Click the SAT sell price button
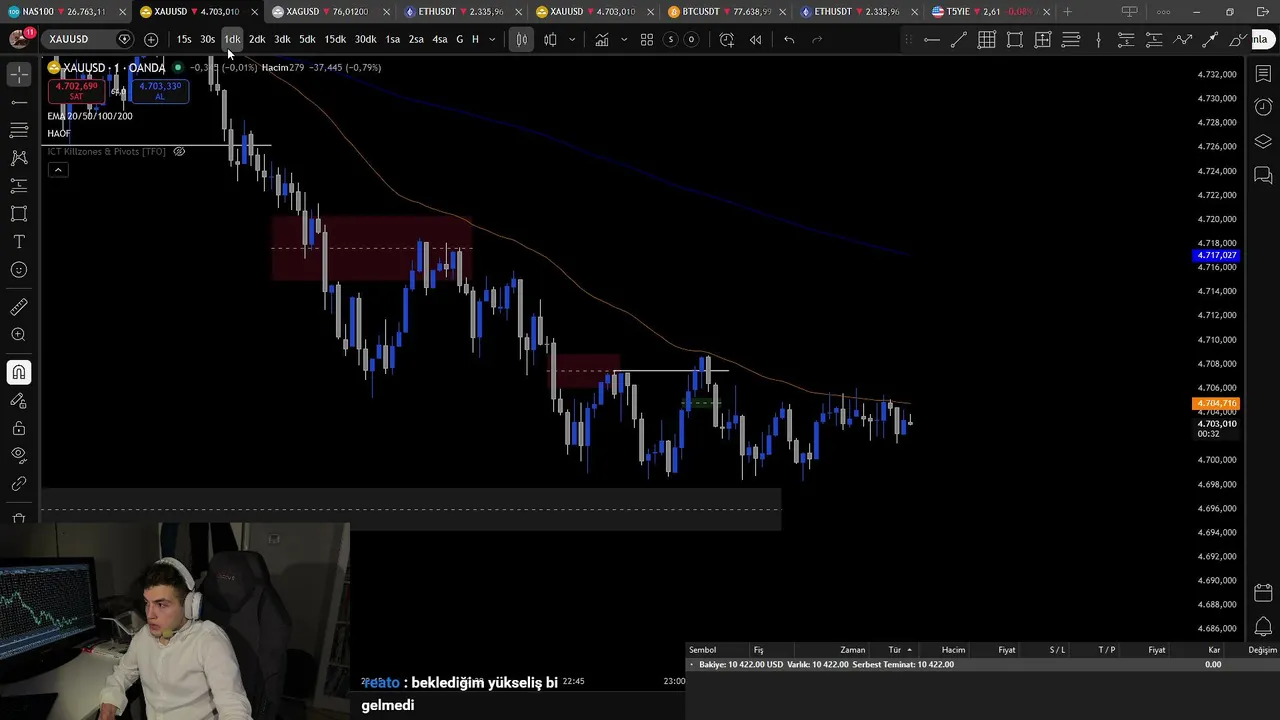The image size is (1280, 720). tap(76, 91)
